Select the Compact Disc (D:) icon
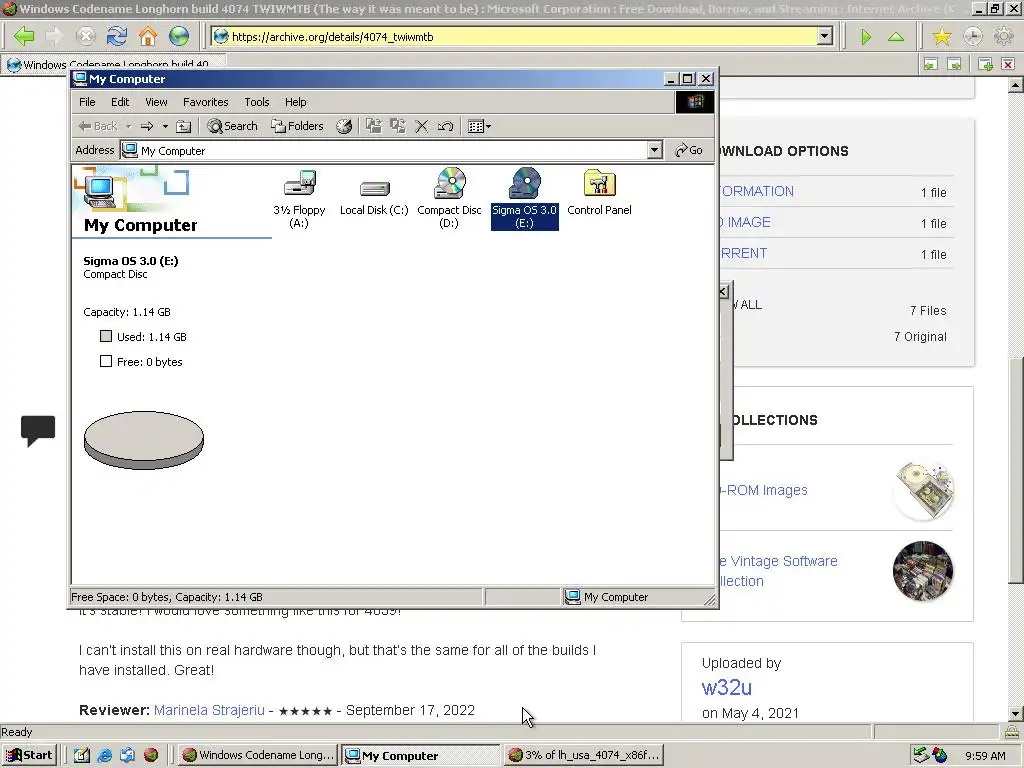 click(x=449, y=199)
